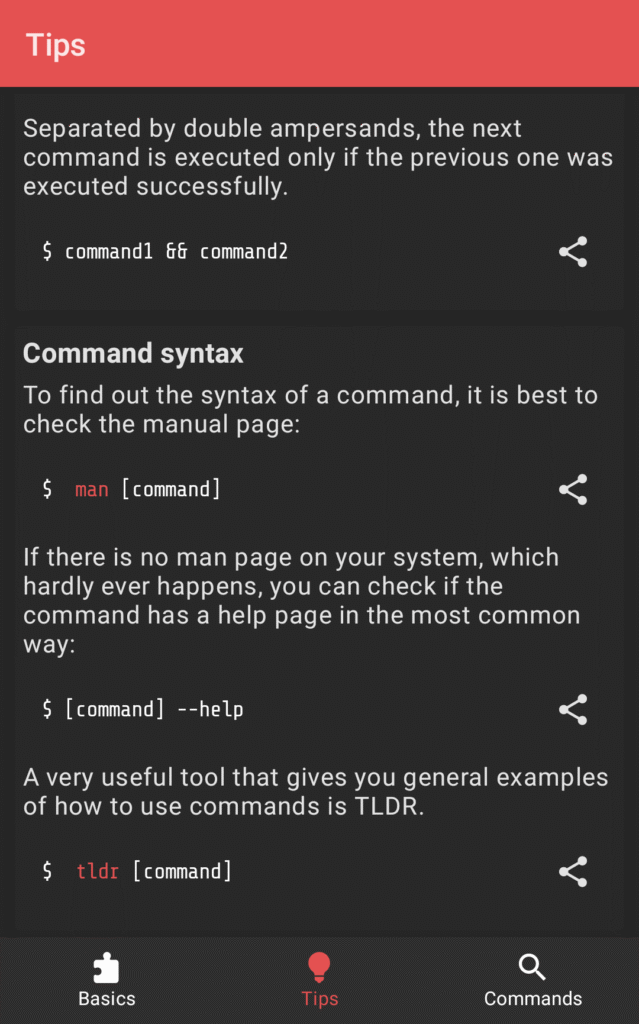This screenshot has width=639, height=1024.
Task: Tap the Tips lightbulb icon
Action: coord(319,966)
